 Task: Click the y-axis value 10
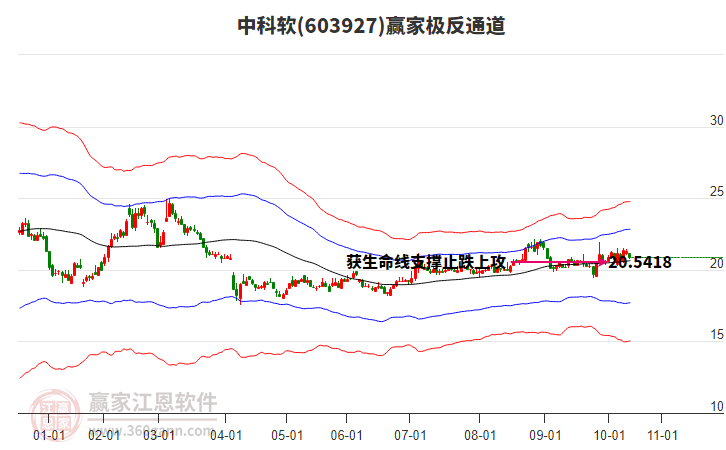point(717,406)
